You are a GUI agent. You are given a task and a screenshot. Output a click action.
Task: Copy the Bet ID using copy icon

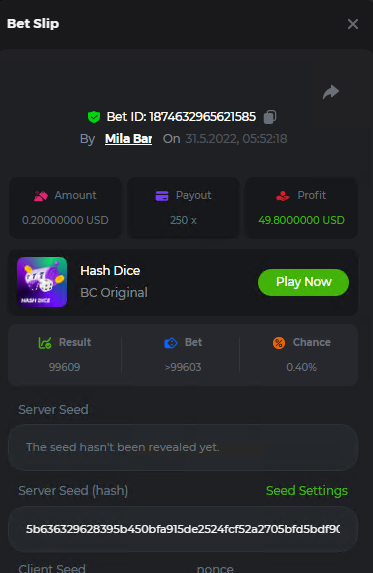pos(270,117)
